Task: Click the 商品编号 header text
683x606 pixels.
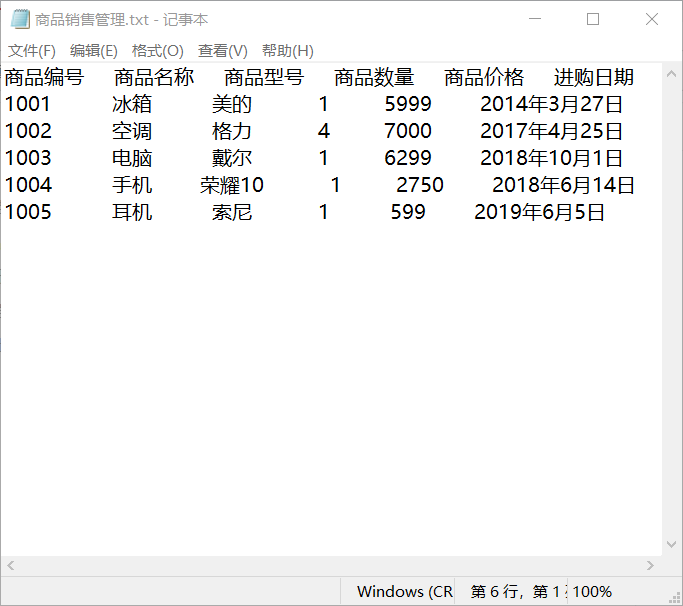Action: click(44, 78)
